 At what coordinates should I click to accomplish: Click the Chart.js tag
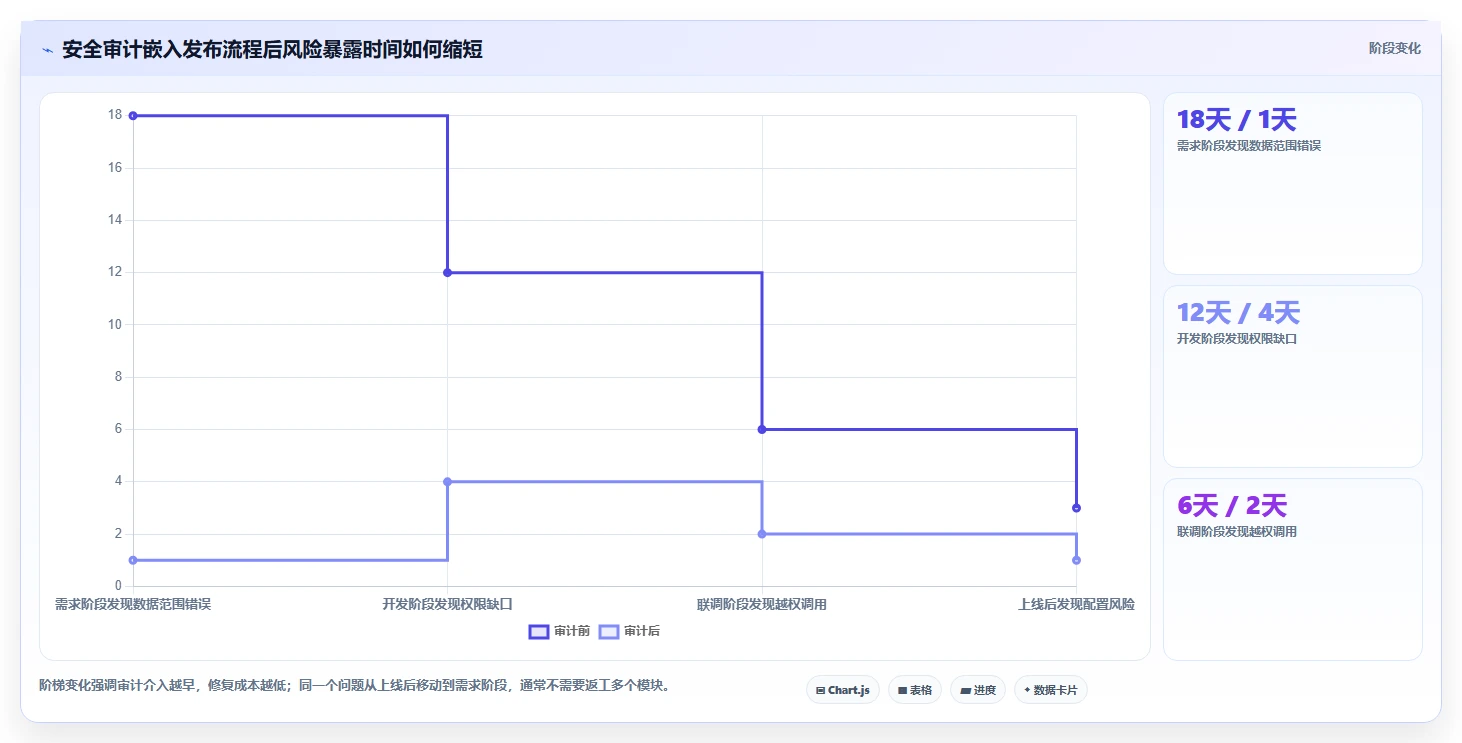[843, 690]
